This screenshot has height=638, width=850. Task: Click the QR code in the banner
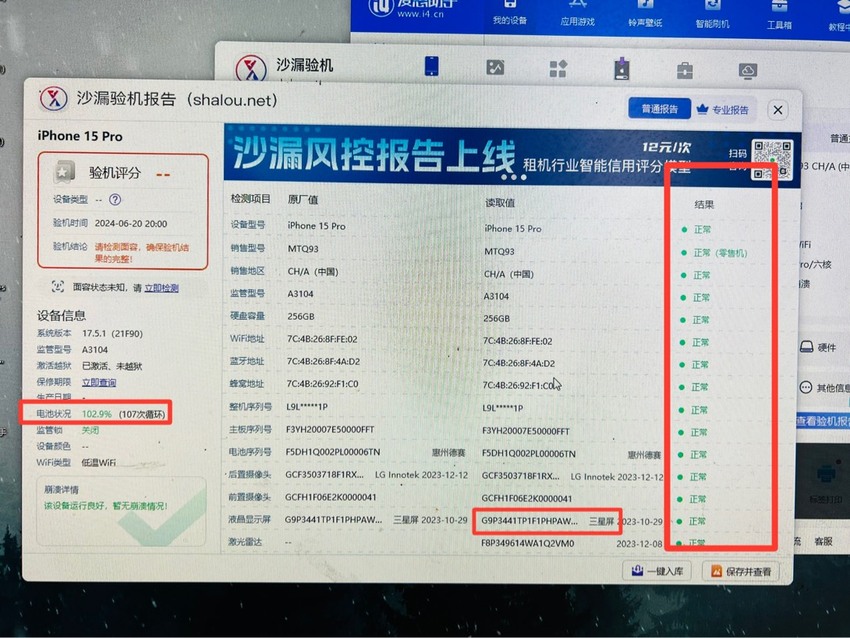click(772, 159)
